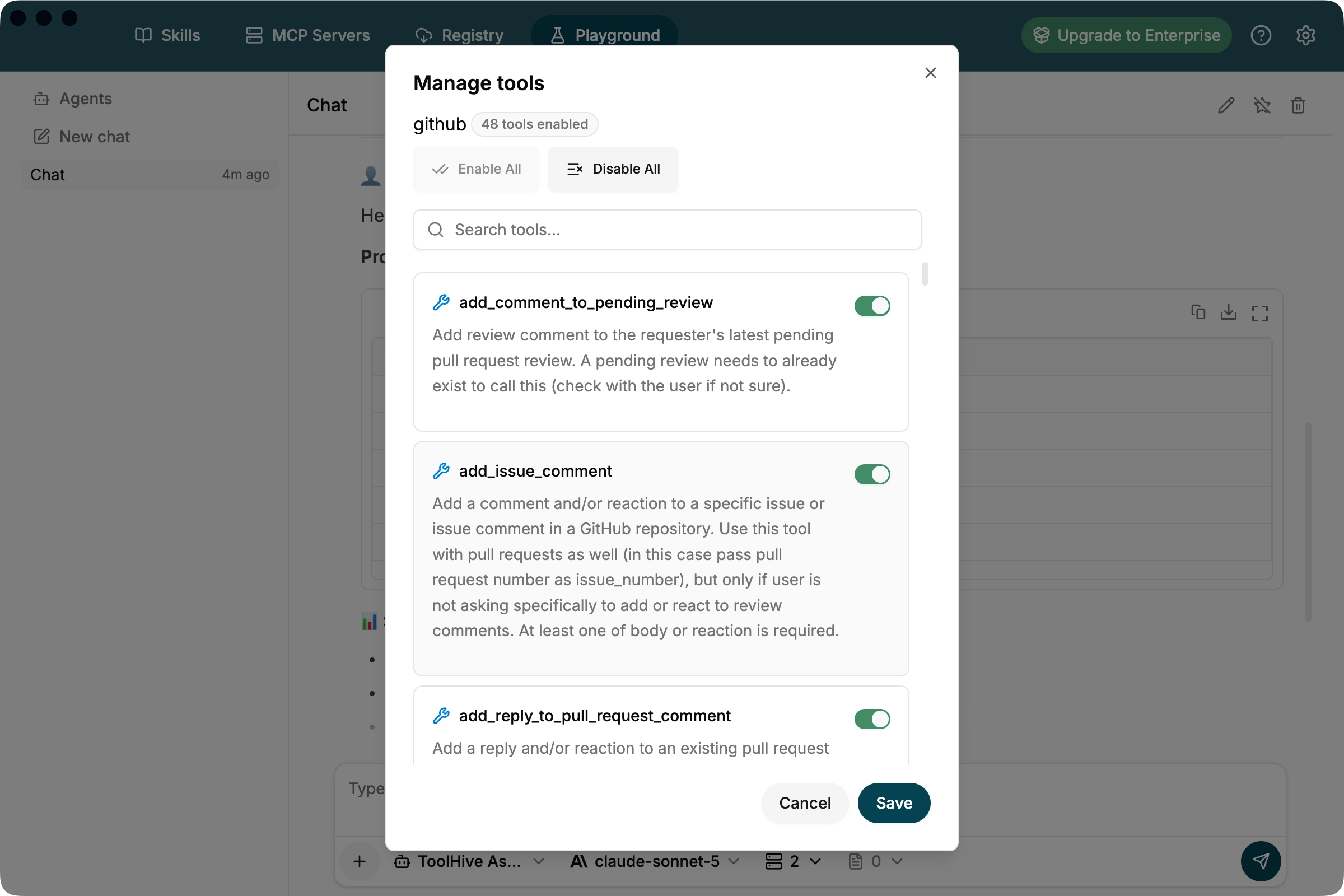
Task: Click the wrench icon for add_reply_to_pull_request_comment
Action: 441,716
